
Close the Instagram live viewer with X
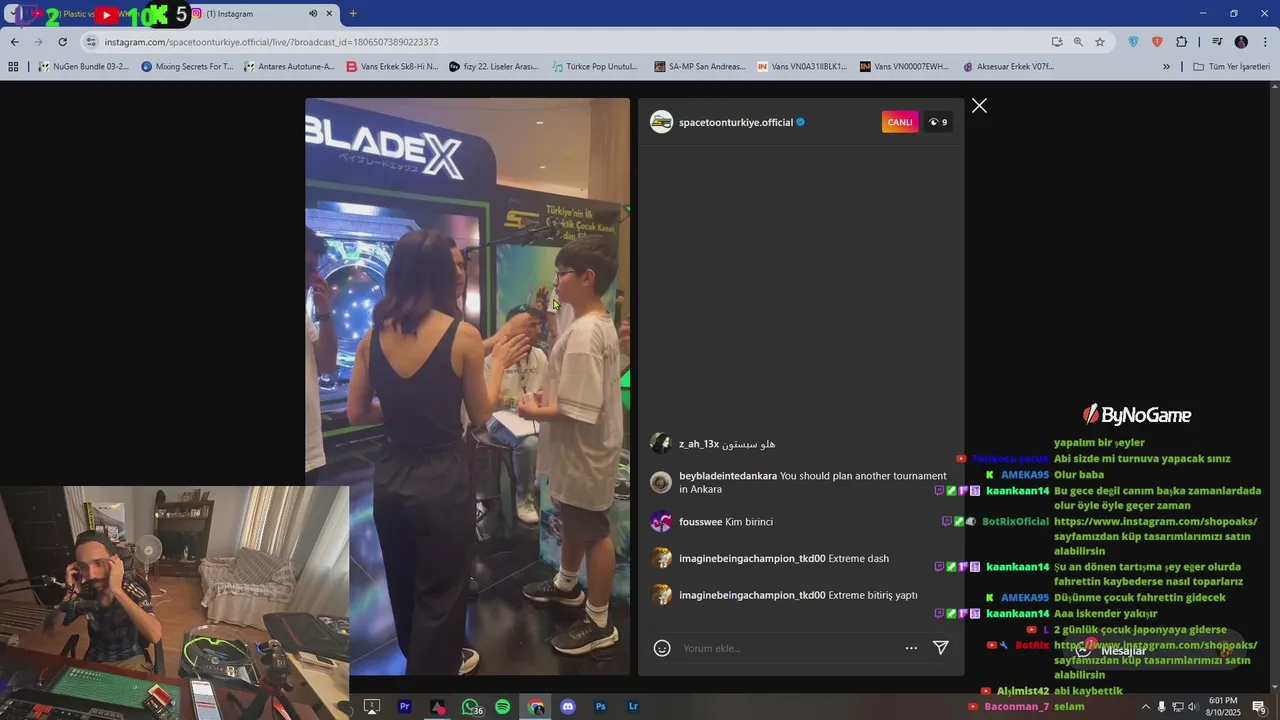click(x=979, y=106)
